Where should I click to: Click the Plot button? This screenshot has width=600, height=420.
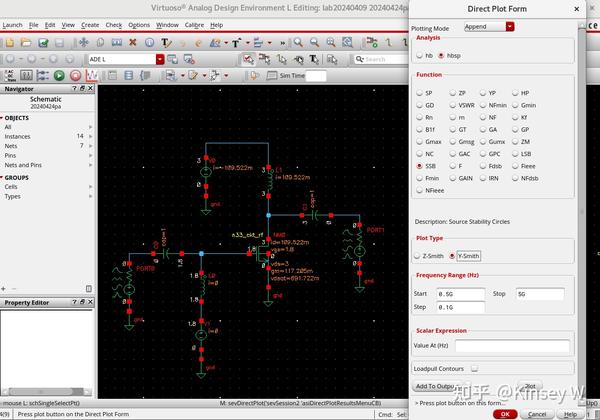click(x=530, y=386)
